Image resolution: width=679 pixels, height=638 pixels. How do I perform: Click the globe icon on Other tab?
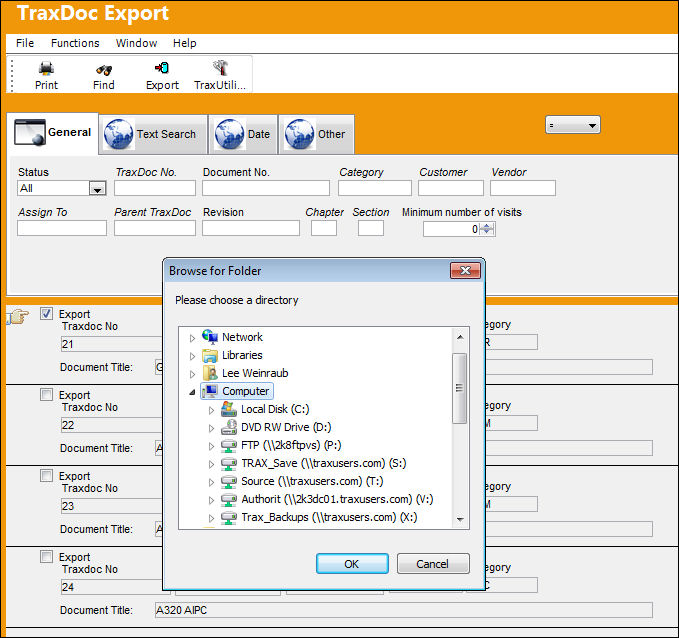coord(300,134)
